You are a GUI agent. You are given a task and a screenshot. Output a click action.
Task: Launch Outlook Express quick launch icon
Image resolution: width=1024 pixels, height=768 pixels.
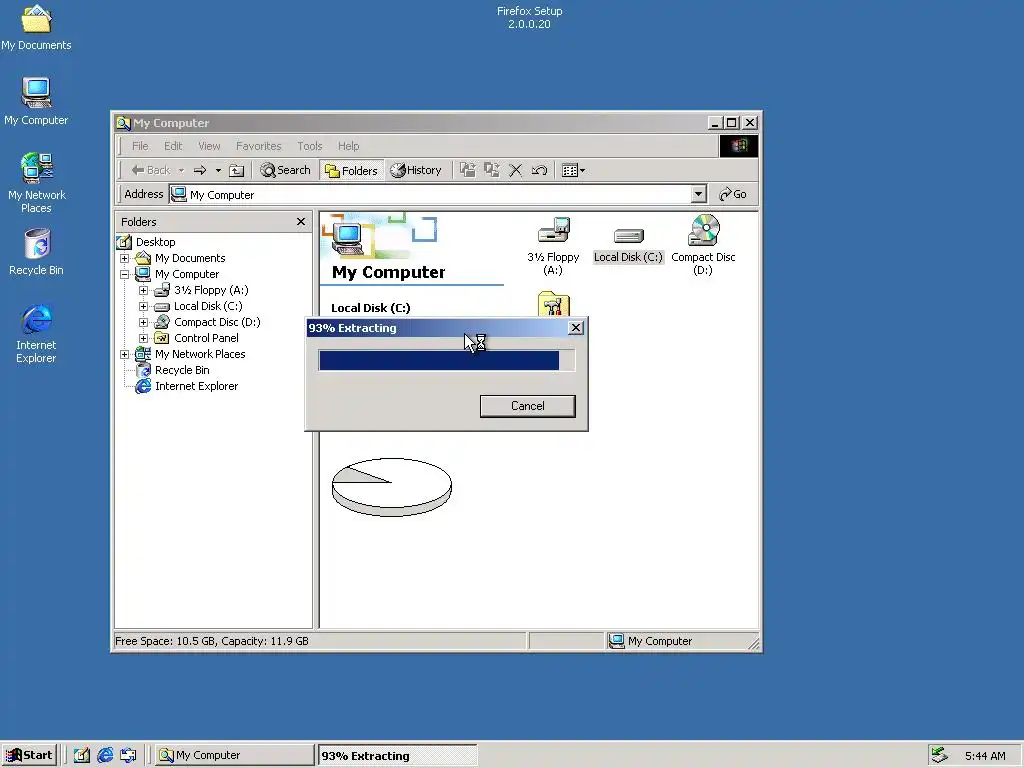coord(128,756)
